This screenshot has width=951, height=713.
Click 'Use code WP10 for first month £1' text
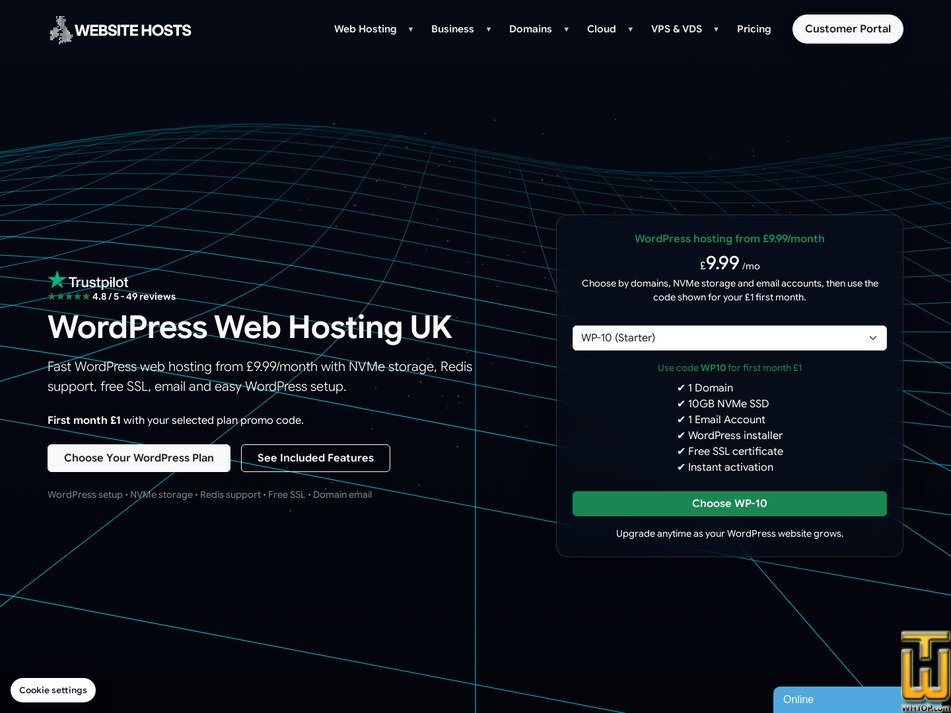[730, 367]
